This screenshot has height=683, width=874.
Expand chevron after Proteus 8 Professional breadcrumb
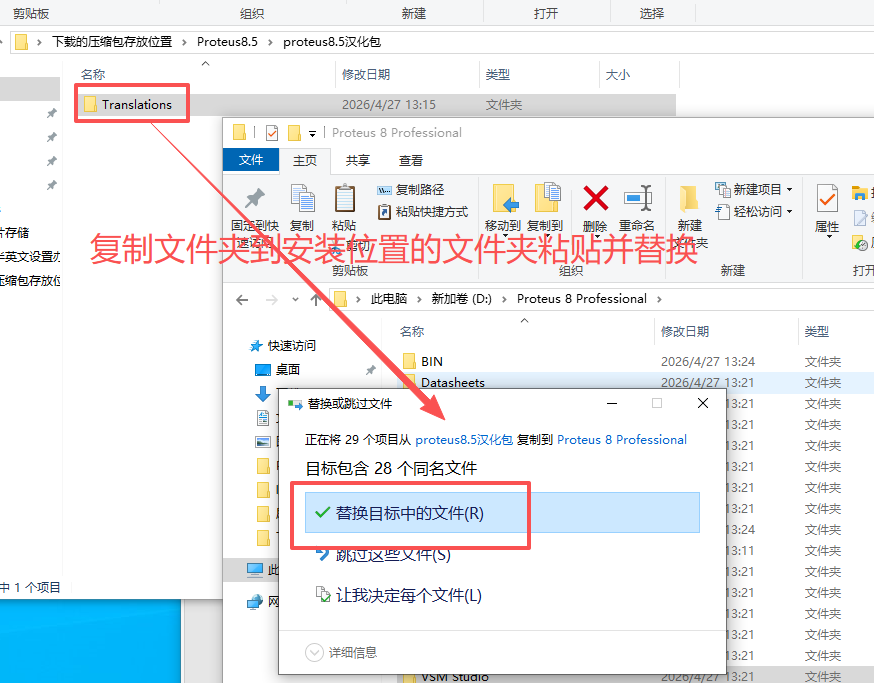(659, 299)
